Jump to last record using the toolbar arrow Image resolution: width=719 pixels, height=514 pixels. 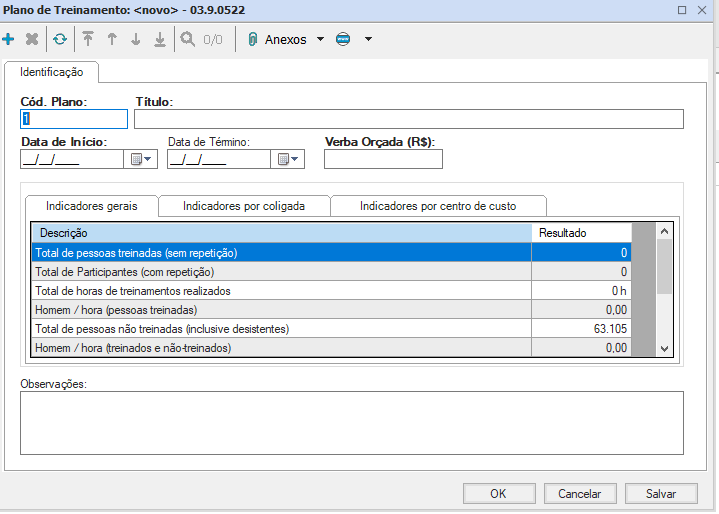(159, 40)
